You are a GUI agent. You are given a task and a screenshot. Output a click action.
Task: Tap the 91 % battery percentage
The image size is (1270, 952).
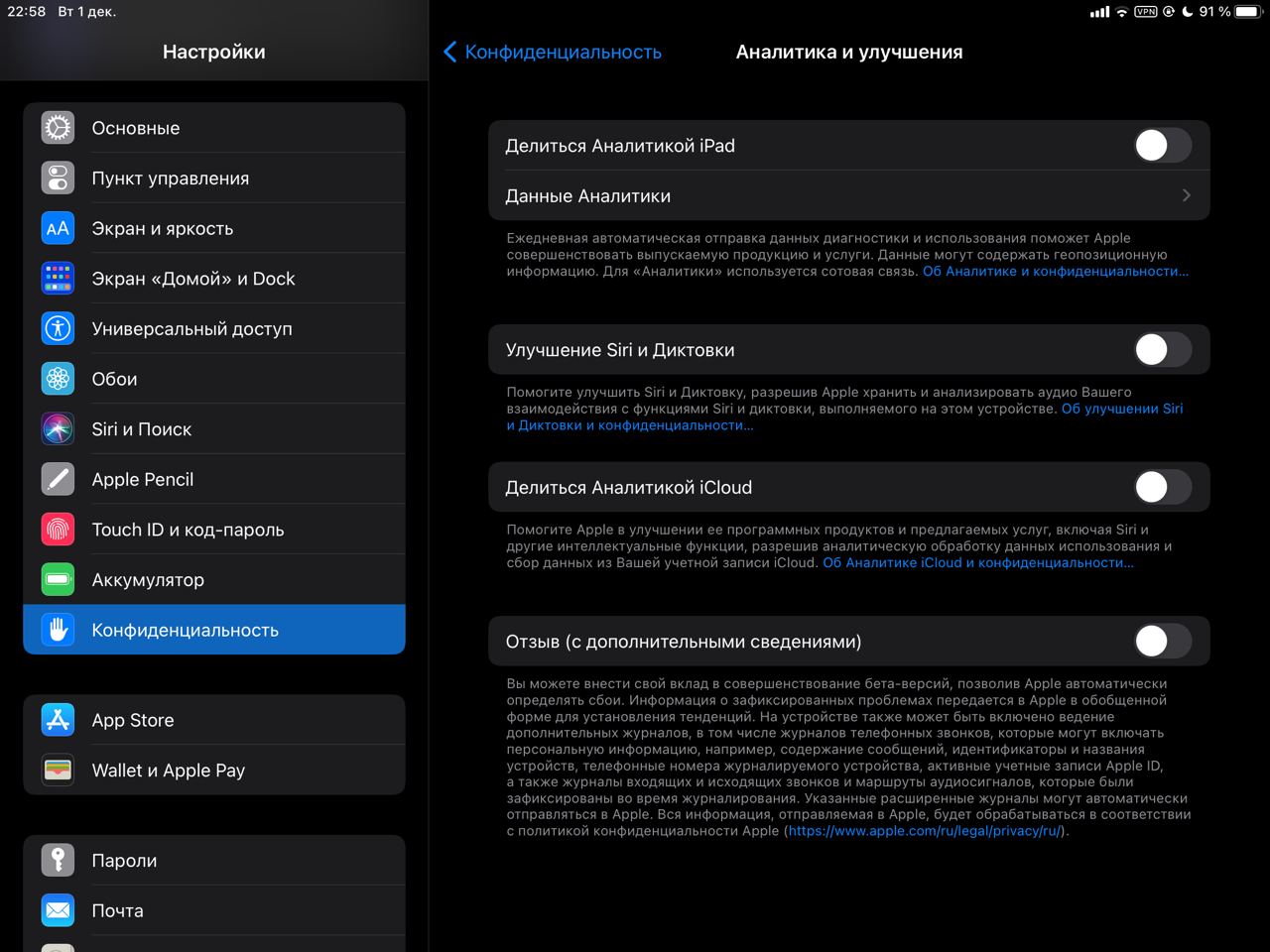(1214, 12)
